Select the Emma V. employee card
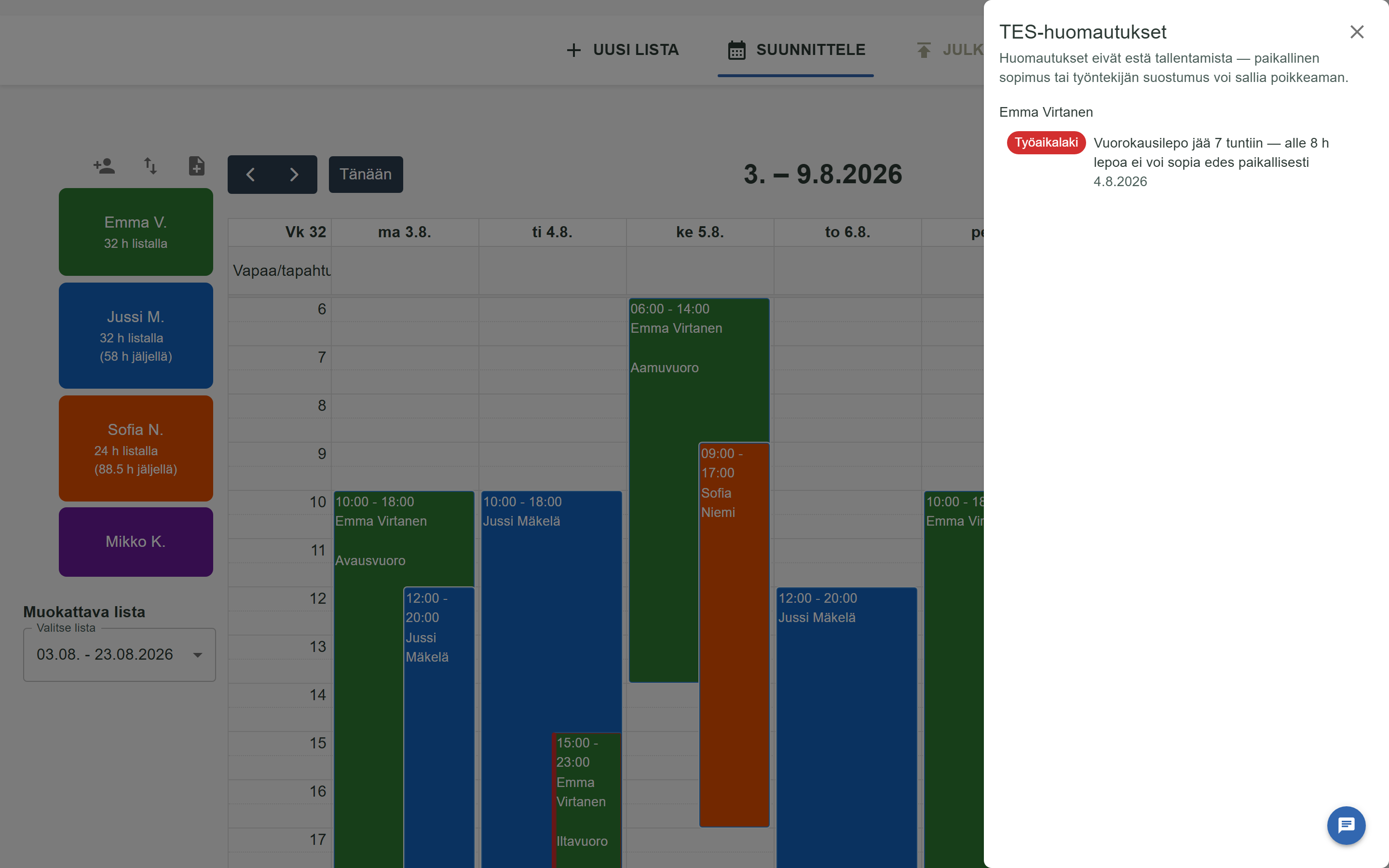The height and width of the screenshot is (868, 1389). (x=136, y=232)
